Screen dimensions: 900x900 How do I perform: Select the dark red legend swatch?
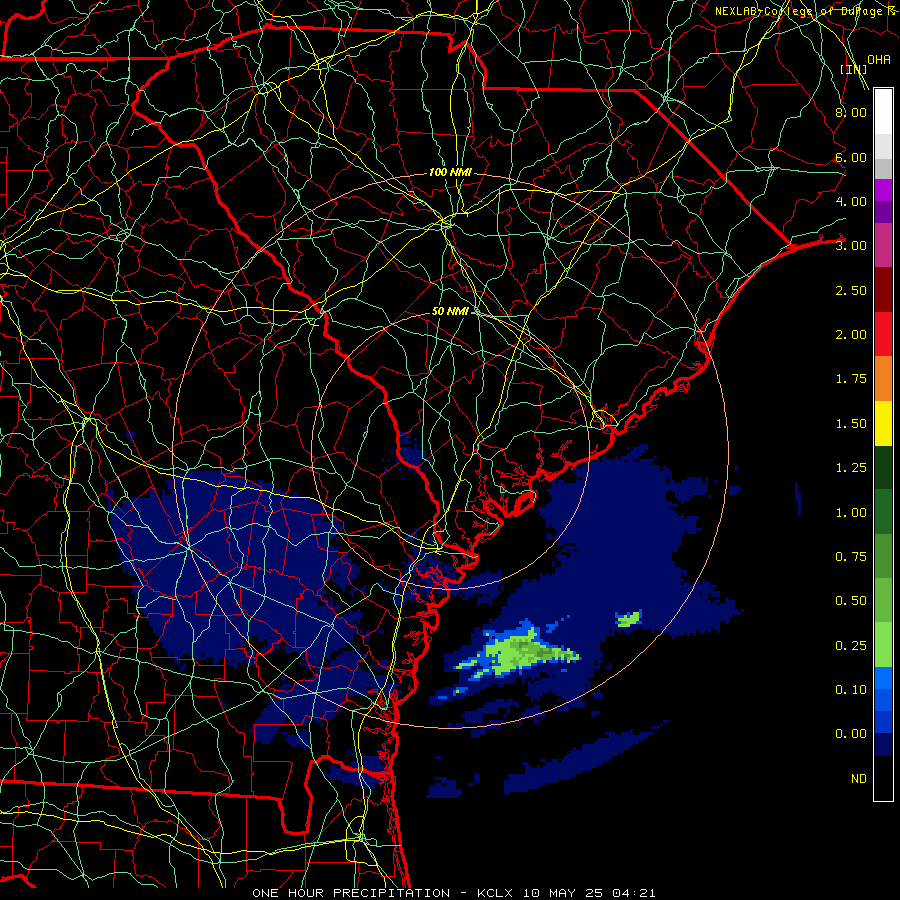(883, 290)
